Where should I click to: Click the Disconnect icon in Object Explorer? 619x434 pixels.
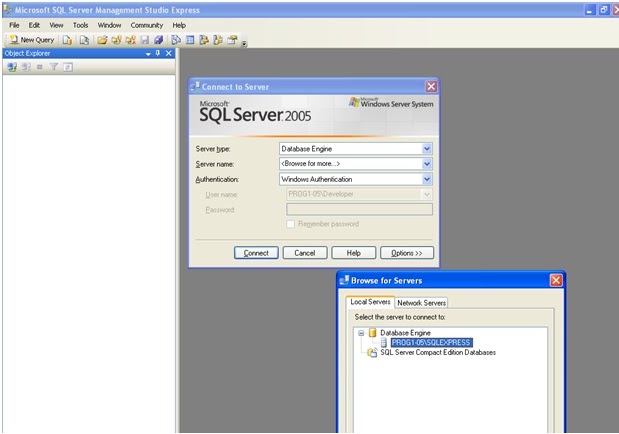26,67
